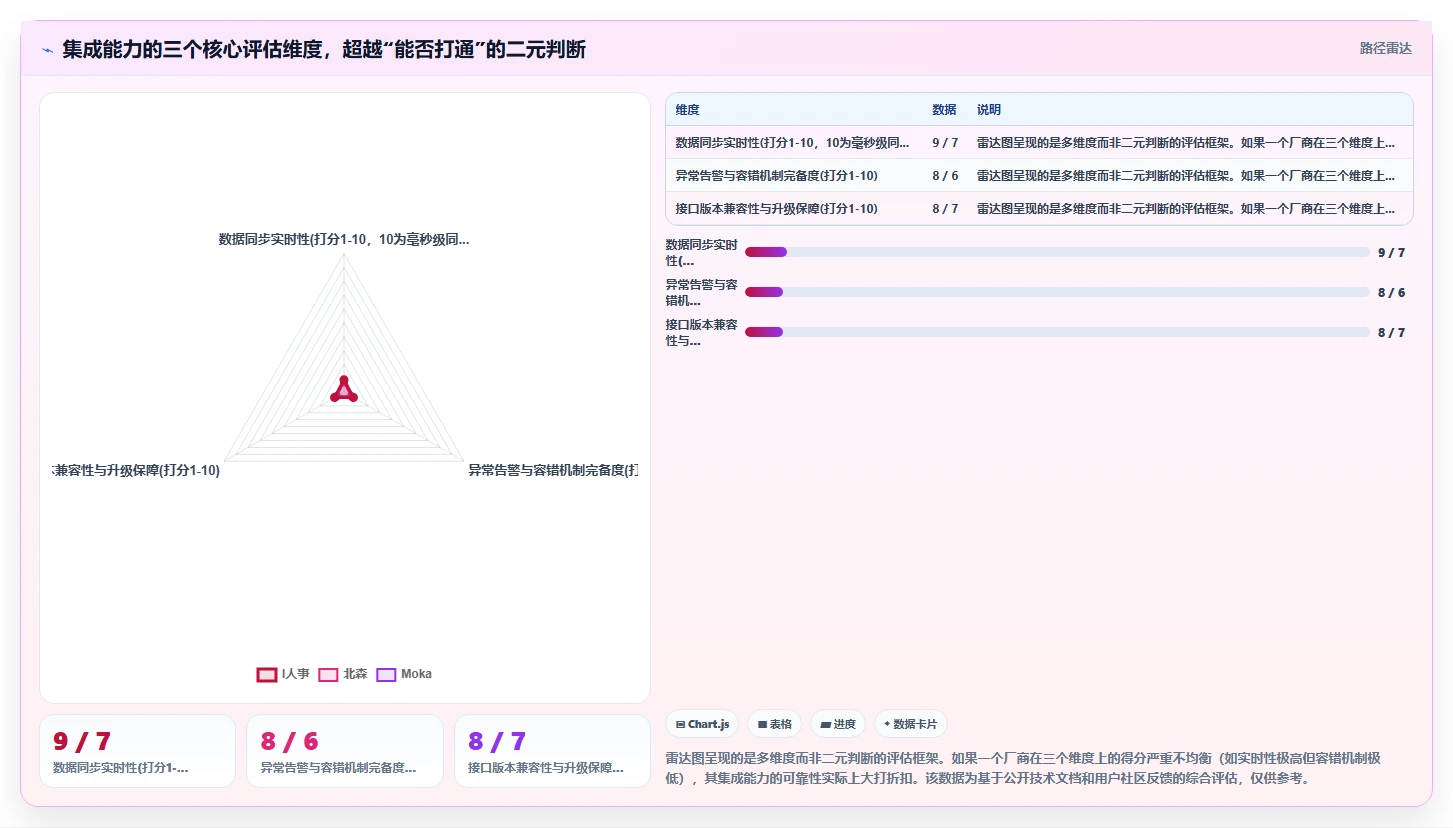Click the 异常告警与容错机... progress bar

pyautogui.click(x=1057, y=292)
